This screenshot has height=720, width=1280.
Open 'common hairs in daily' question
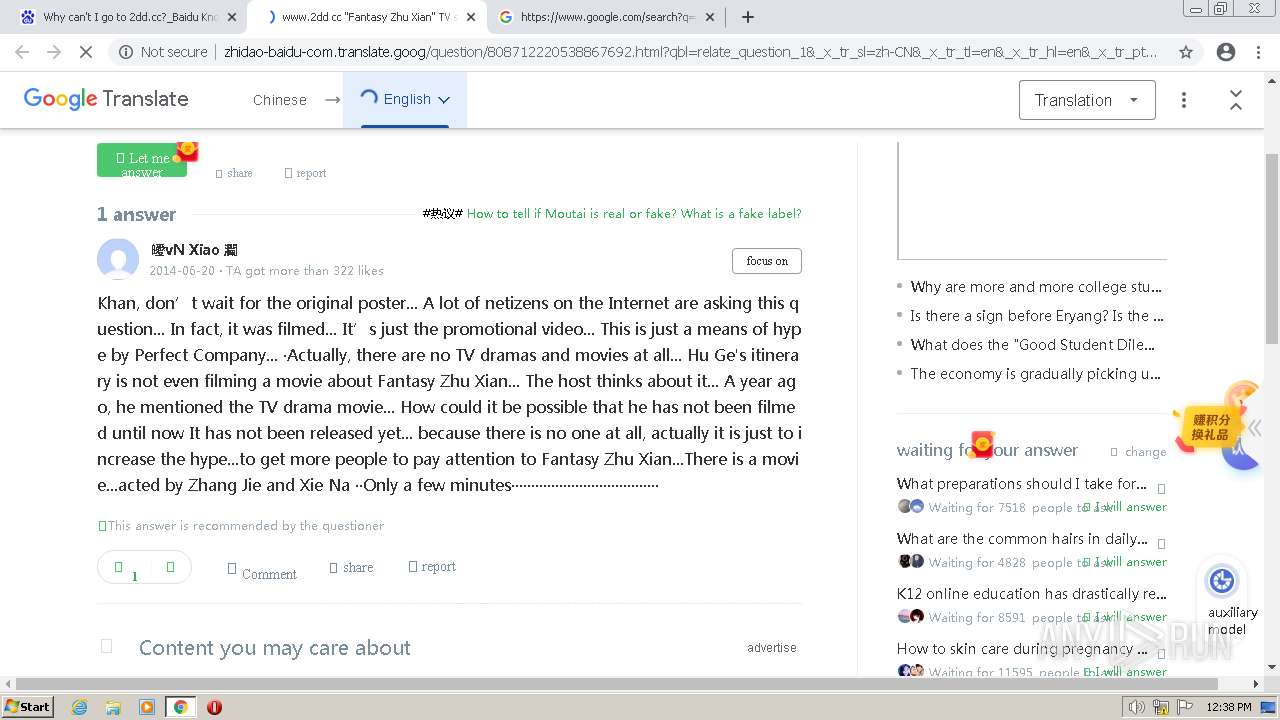1022,539
